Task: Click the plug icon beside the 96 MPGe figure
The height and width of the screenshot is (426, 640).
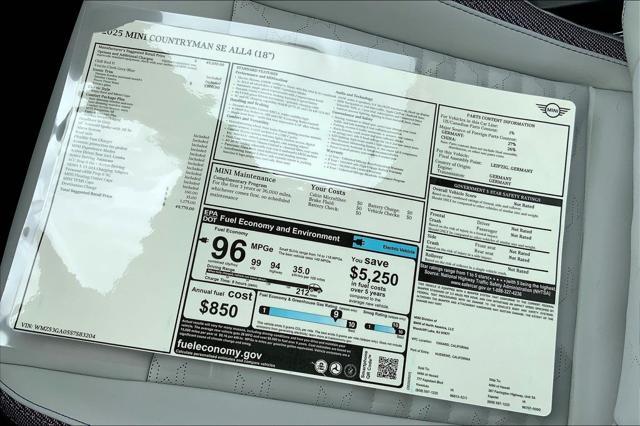Action: [x=204, y=241]
